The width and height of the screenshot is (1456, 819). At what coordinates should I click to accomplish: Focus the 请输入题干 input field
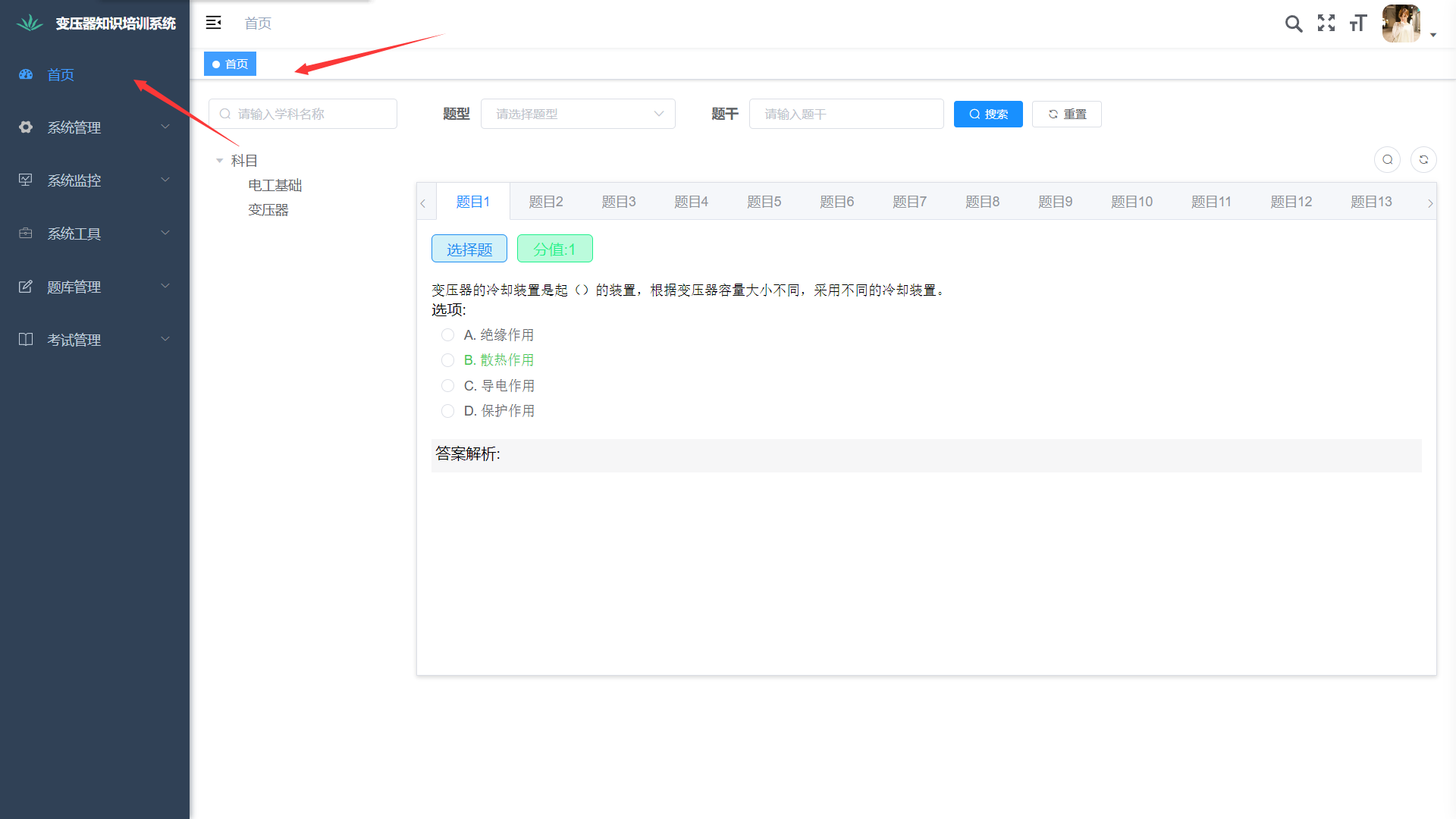[846, 114]
